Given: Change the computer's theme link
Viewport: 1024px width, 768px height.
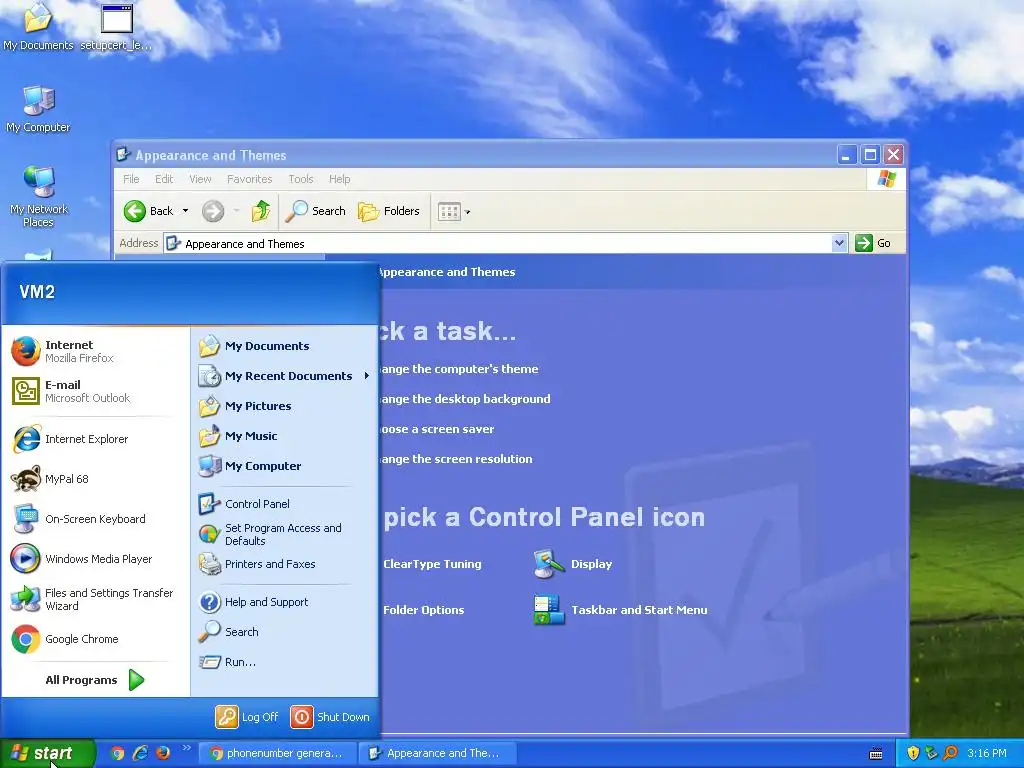Looking at the screenshot, I should 458,368.
